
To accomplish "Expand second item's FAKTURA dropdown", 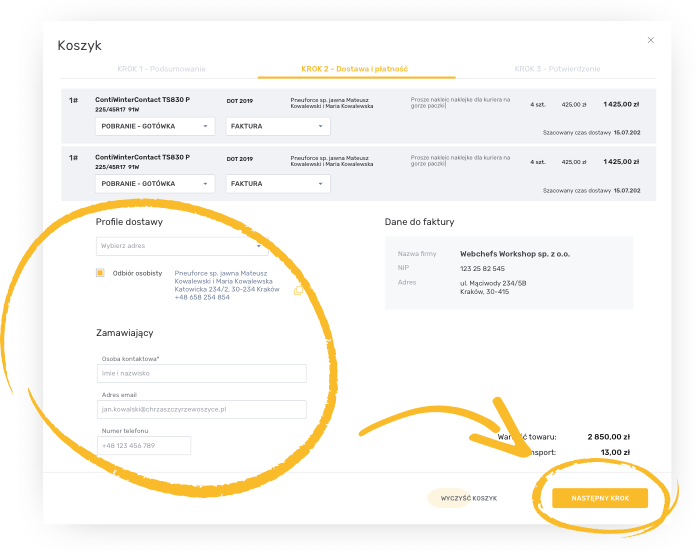I will click(x=278, y=184).
